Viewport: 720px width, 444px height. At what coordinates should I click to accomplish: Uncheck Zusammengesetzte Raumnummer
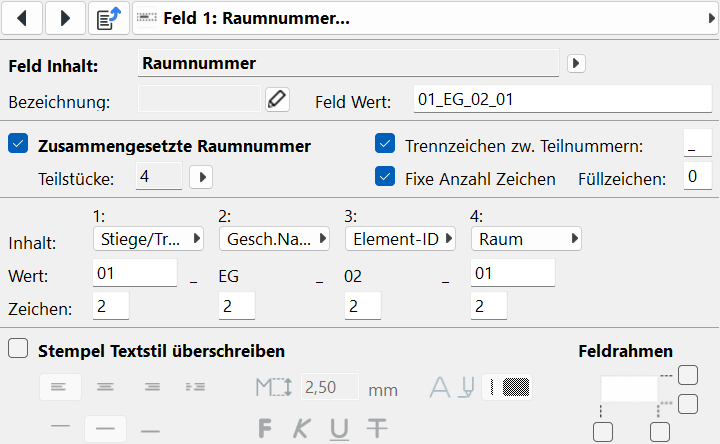tap(18, 145)
